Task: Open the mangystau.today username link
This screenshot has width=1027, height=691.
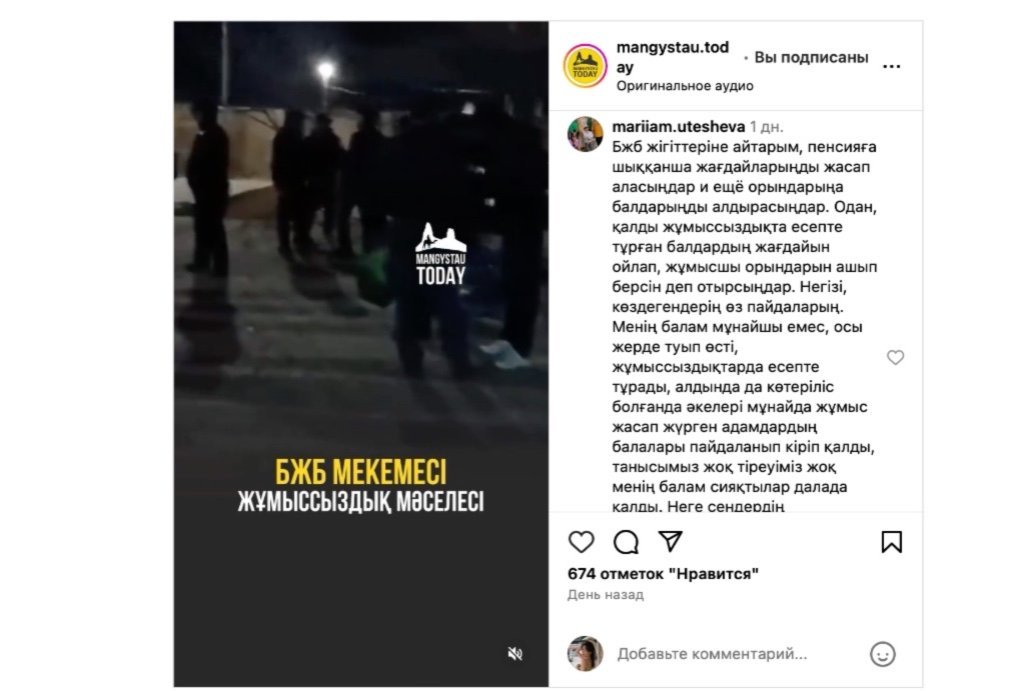Action: click(x=673, y=57)
